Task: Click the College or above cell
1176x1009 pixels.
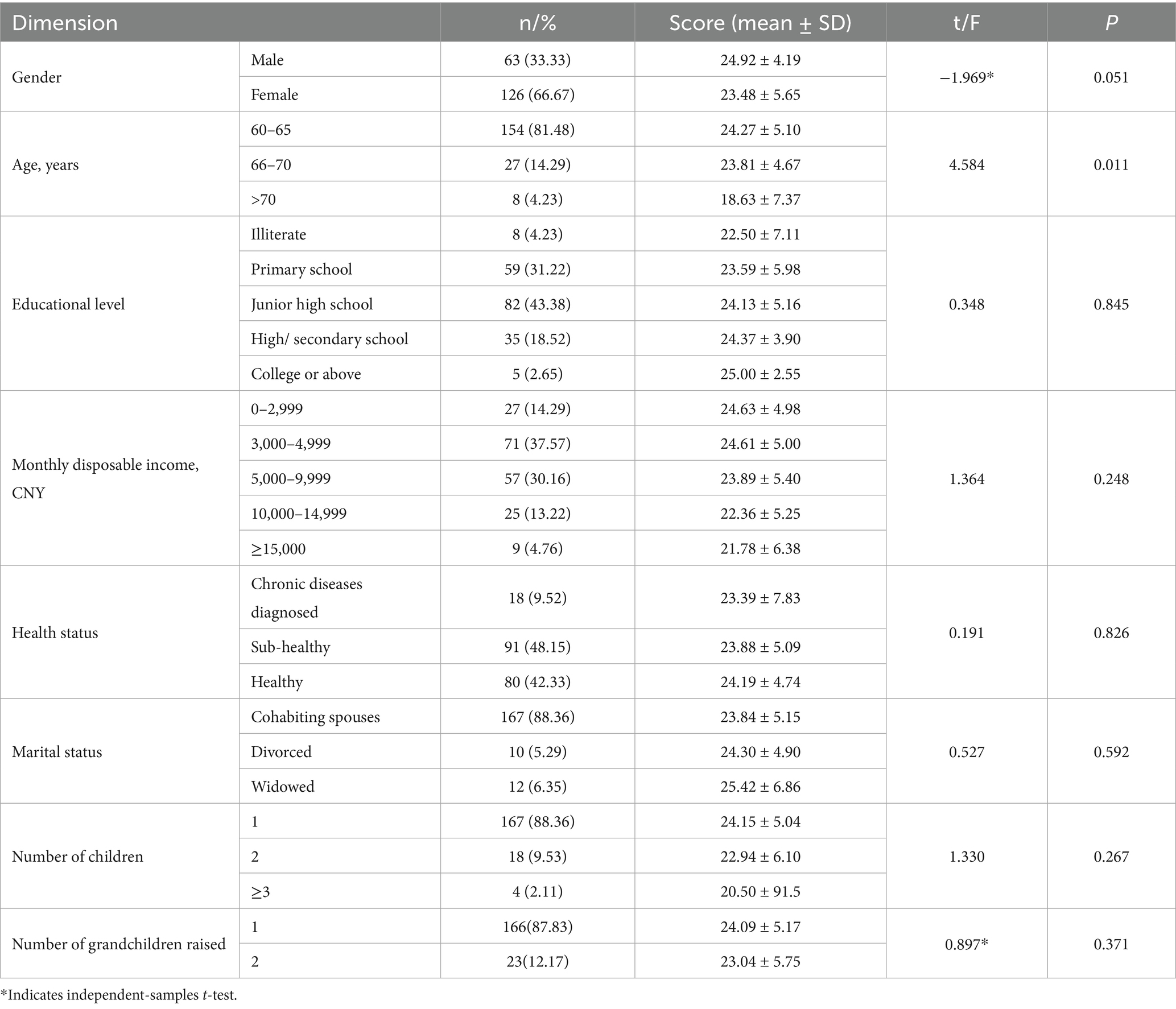Action: (306, 374)
